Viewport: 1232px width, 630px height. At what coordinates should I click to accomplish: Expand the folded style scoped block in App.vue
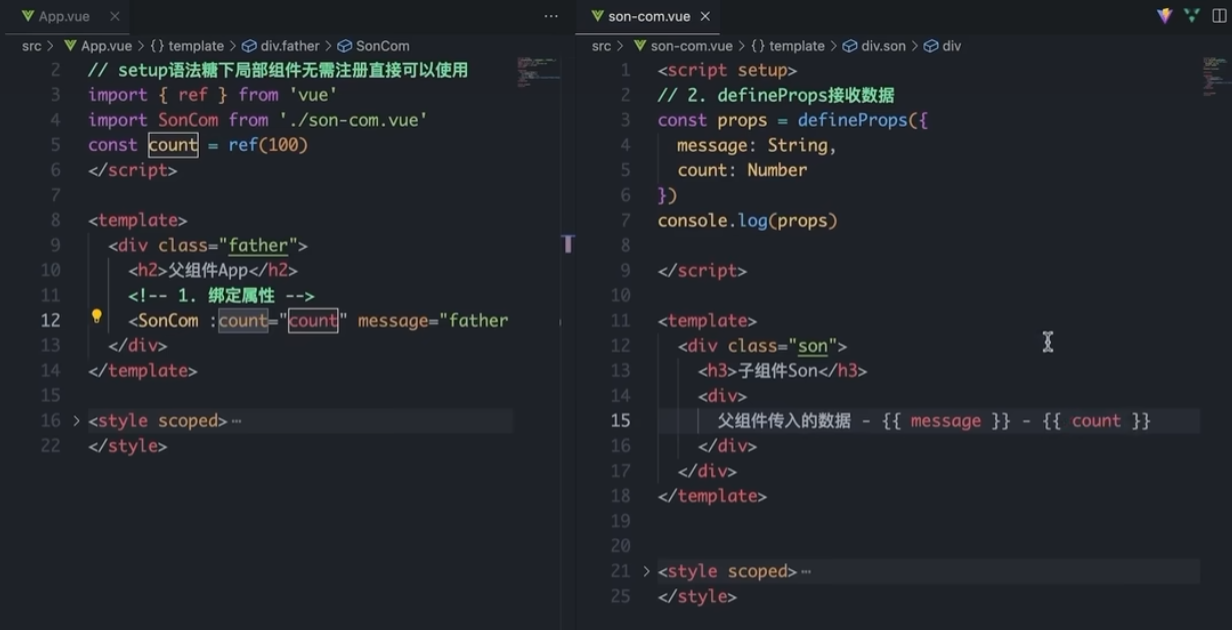point(76,421)
